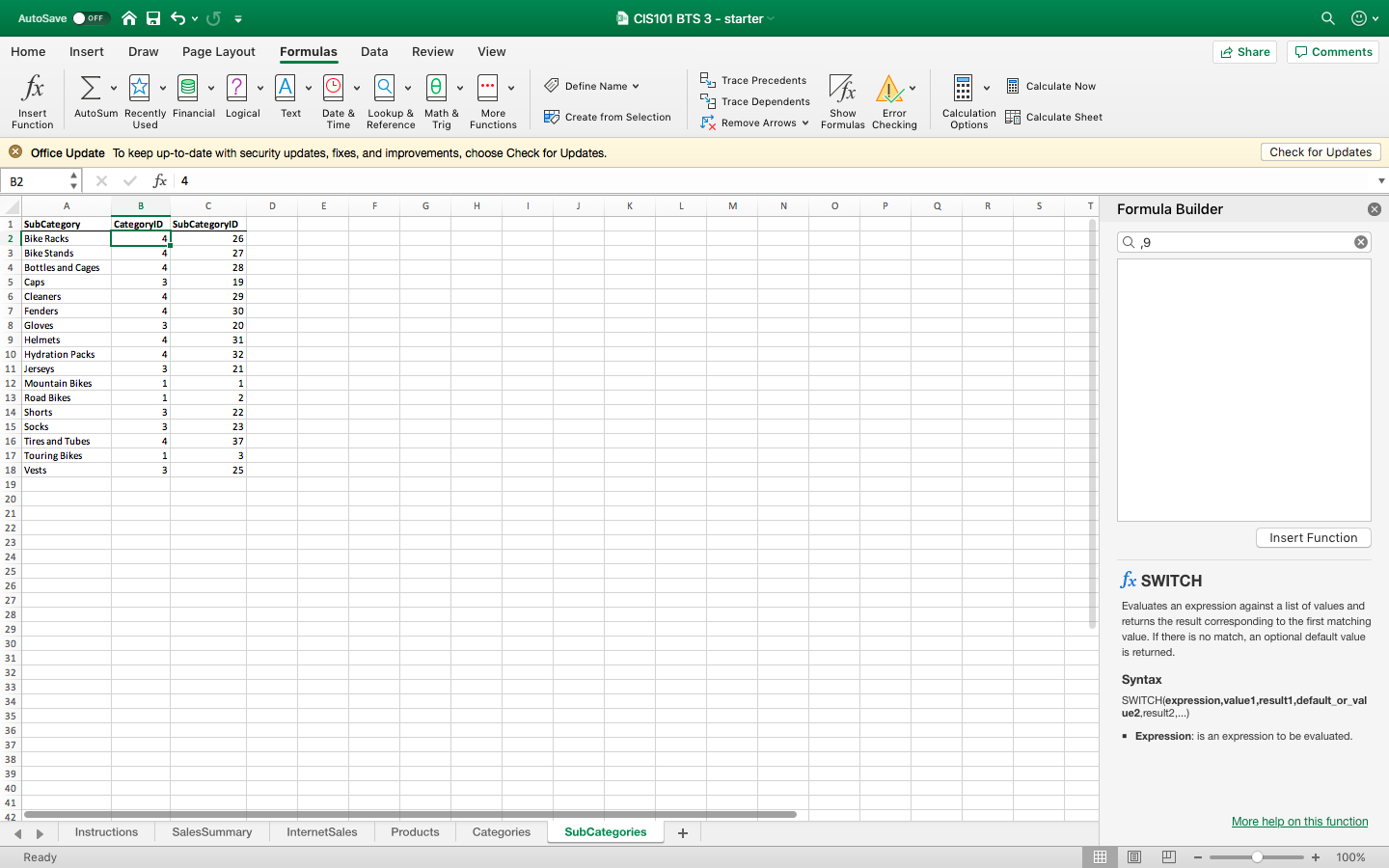Open Math & Trig functions icon
The height and width of the screenshot is (868, 1389).
437,88
